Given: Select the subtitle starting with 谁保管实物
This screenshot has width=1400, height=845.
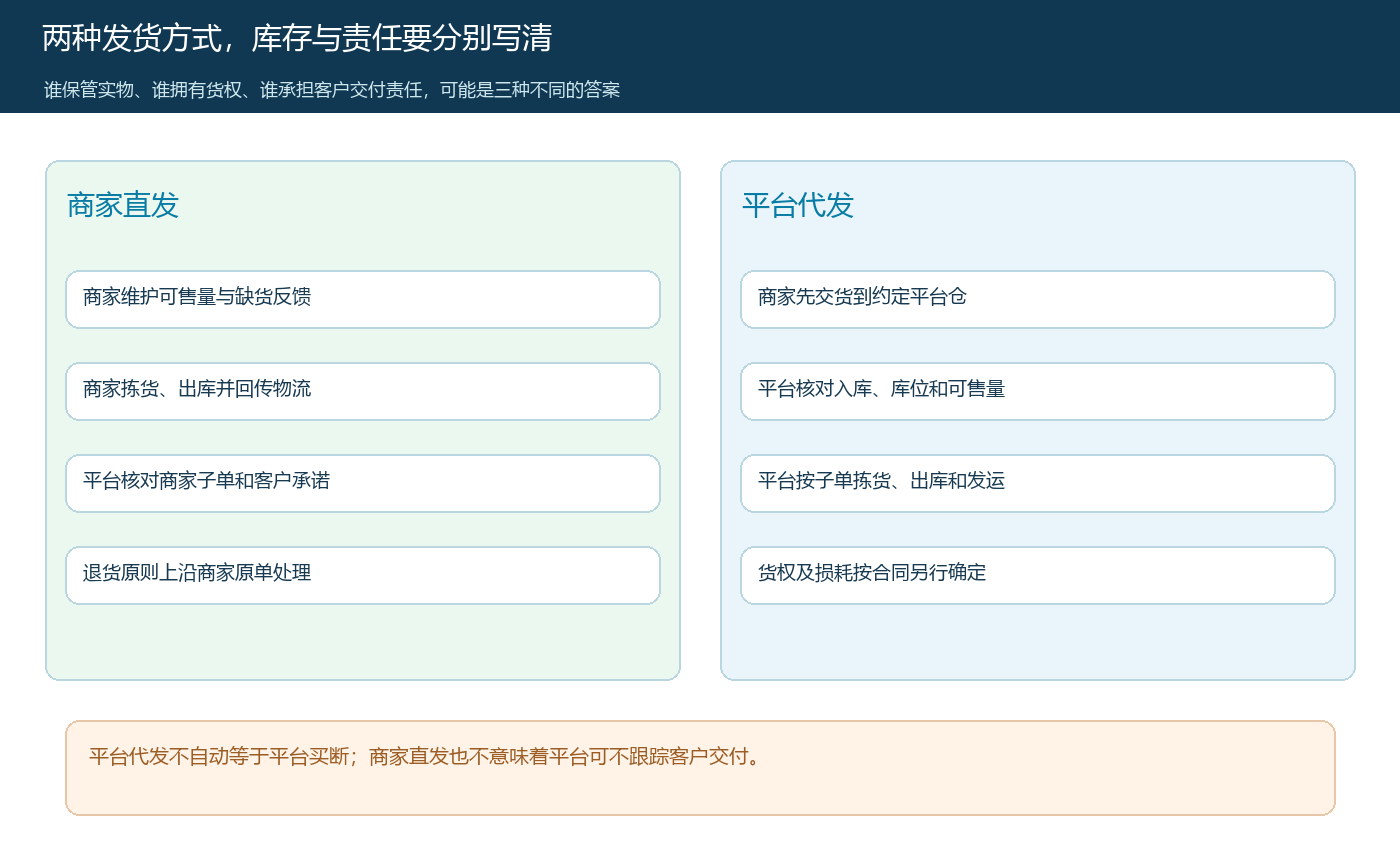Looking at the screenshot, I should (x=332, y=90).
